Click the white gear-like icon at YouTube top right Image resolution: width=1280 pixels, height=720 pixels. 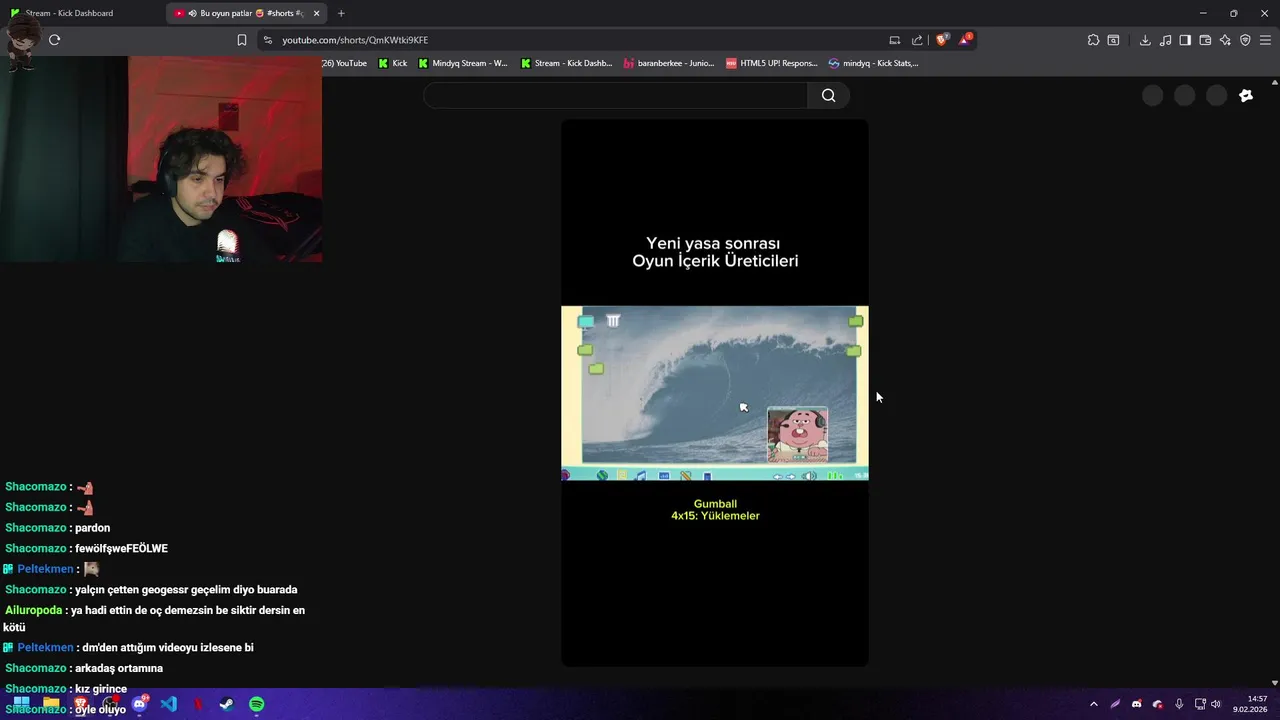point(1246,95)
